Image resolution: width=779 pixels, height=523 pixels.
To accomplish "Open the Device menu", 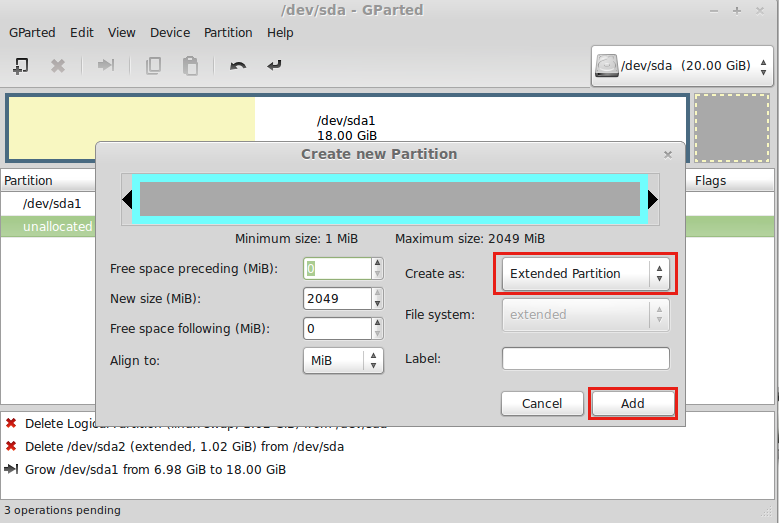I will point(170,32).
